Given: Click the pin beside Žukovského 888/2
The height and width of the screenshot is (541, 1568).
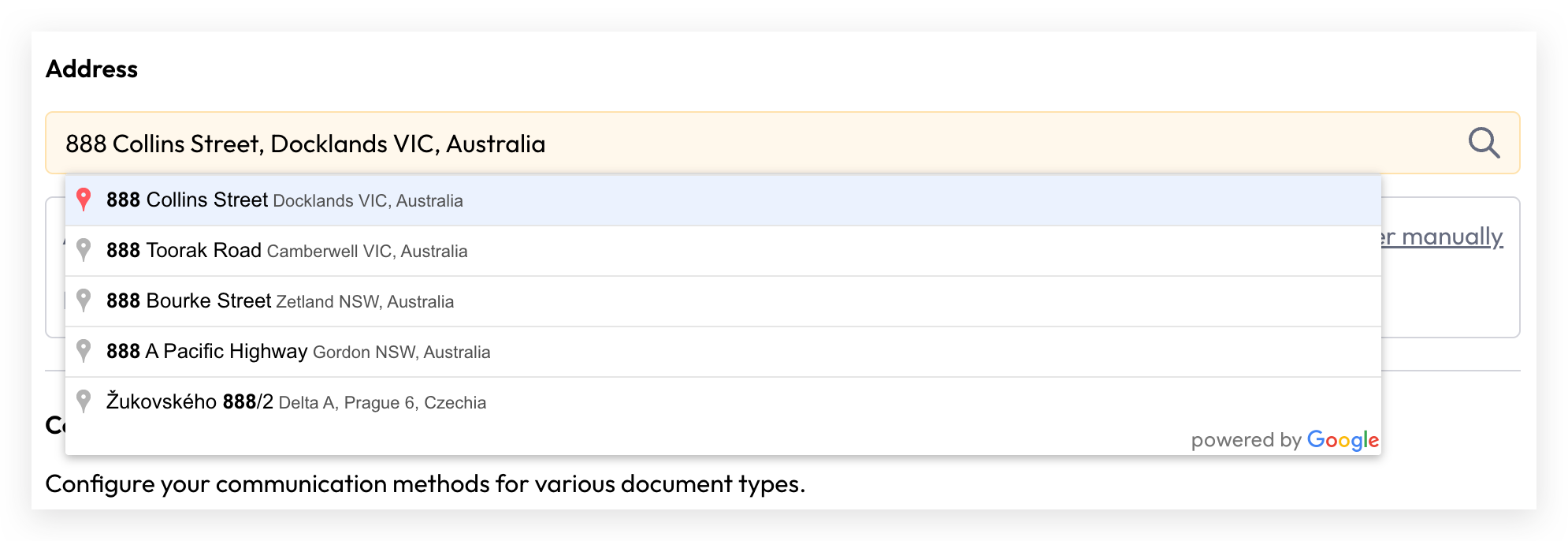Looking at the screenshot, I should tap(84, 401).
